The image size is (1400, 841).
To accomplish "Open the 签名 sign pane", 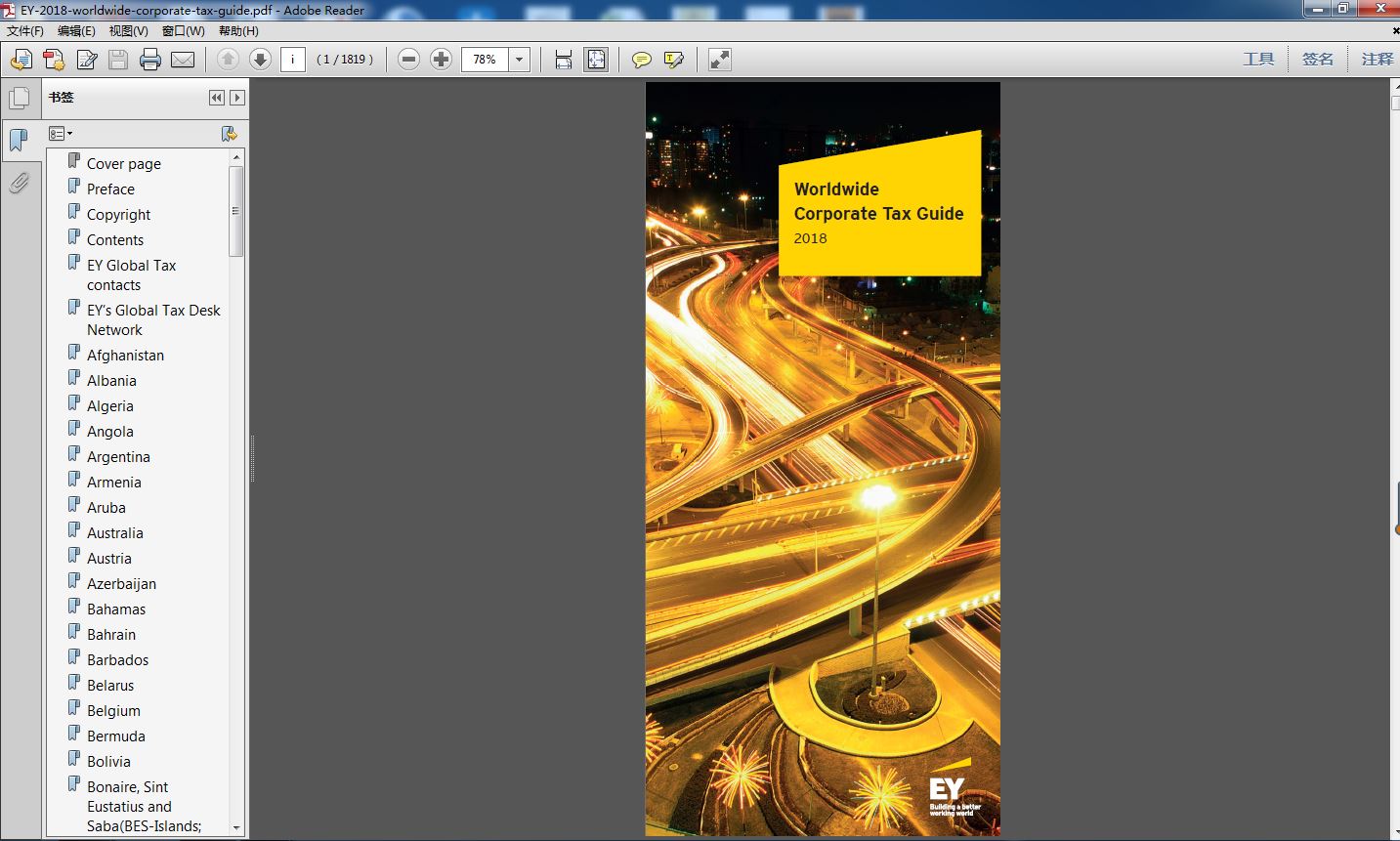I will [x=1317, y=60].
